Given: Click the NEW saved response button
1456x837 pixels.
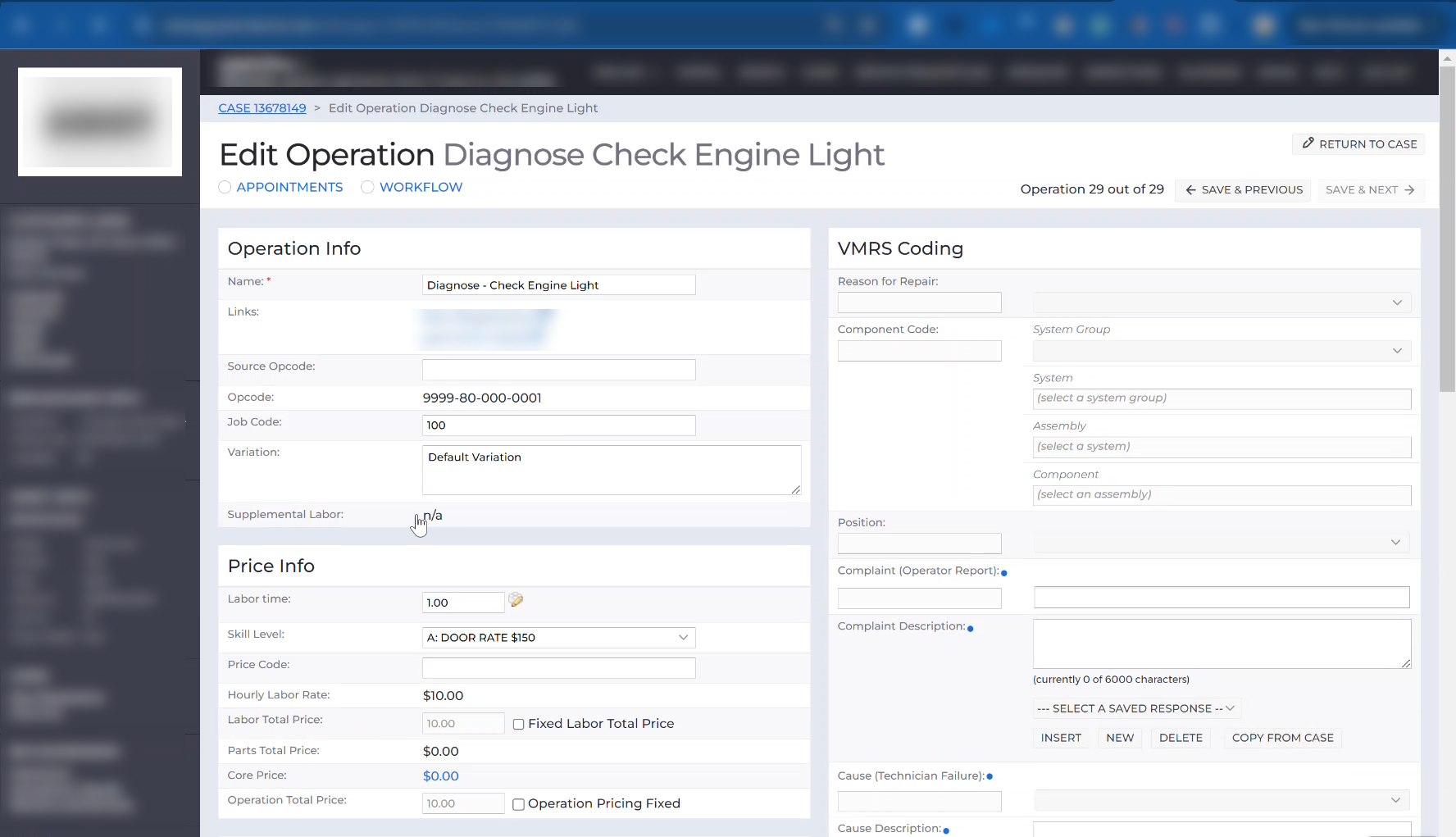Looking at the screenshot, I should pyautogui.click(x=1120, y=738).
